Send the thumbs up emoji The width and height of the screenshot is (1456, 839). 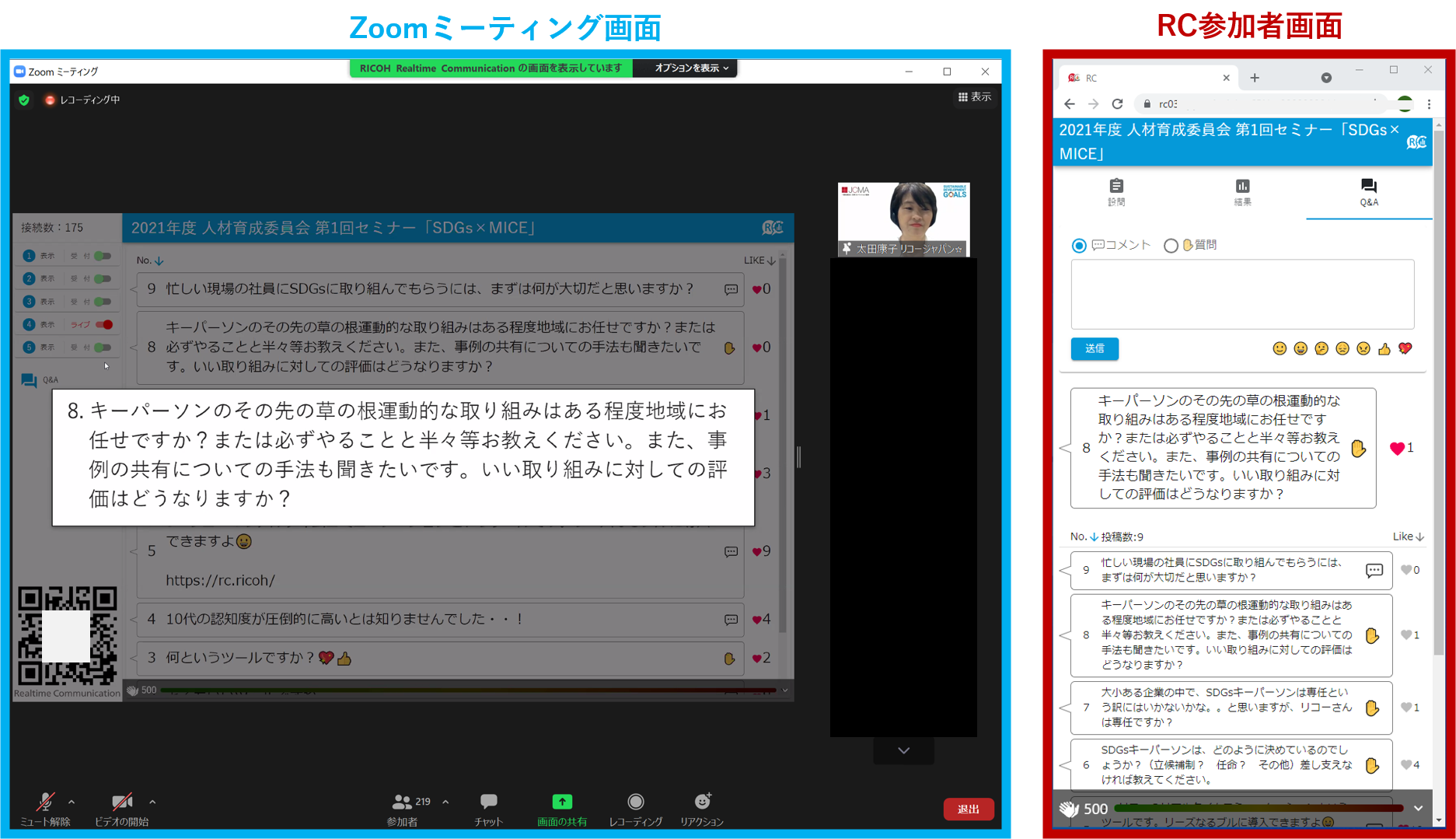1384,348
